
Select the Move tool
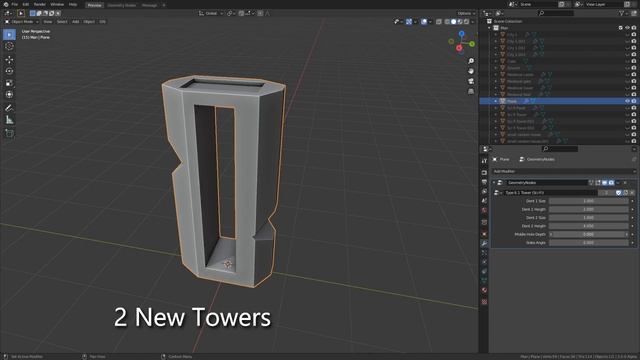(9, 60)
